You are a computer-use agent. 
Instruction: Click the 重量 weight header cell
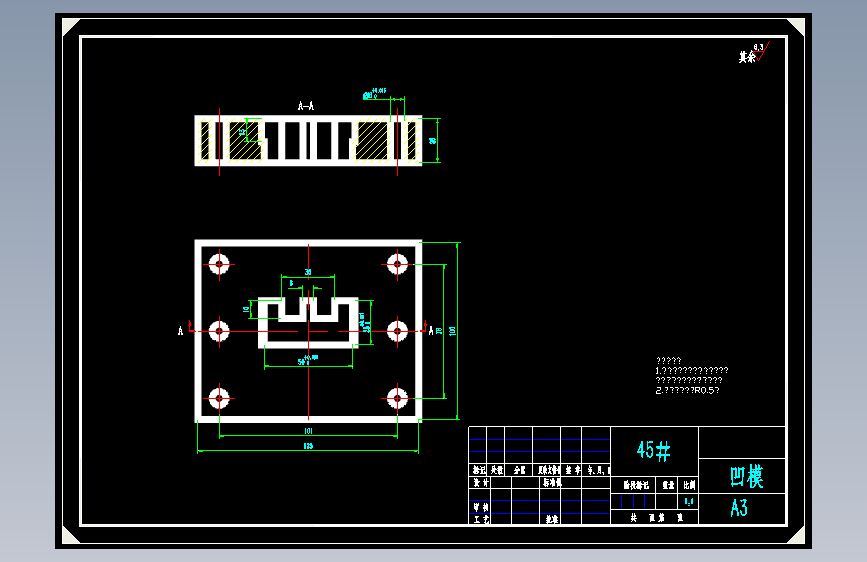[x=668, y=485]
